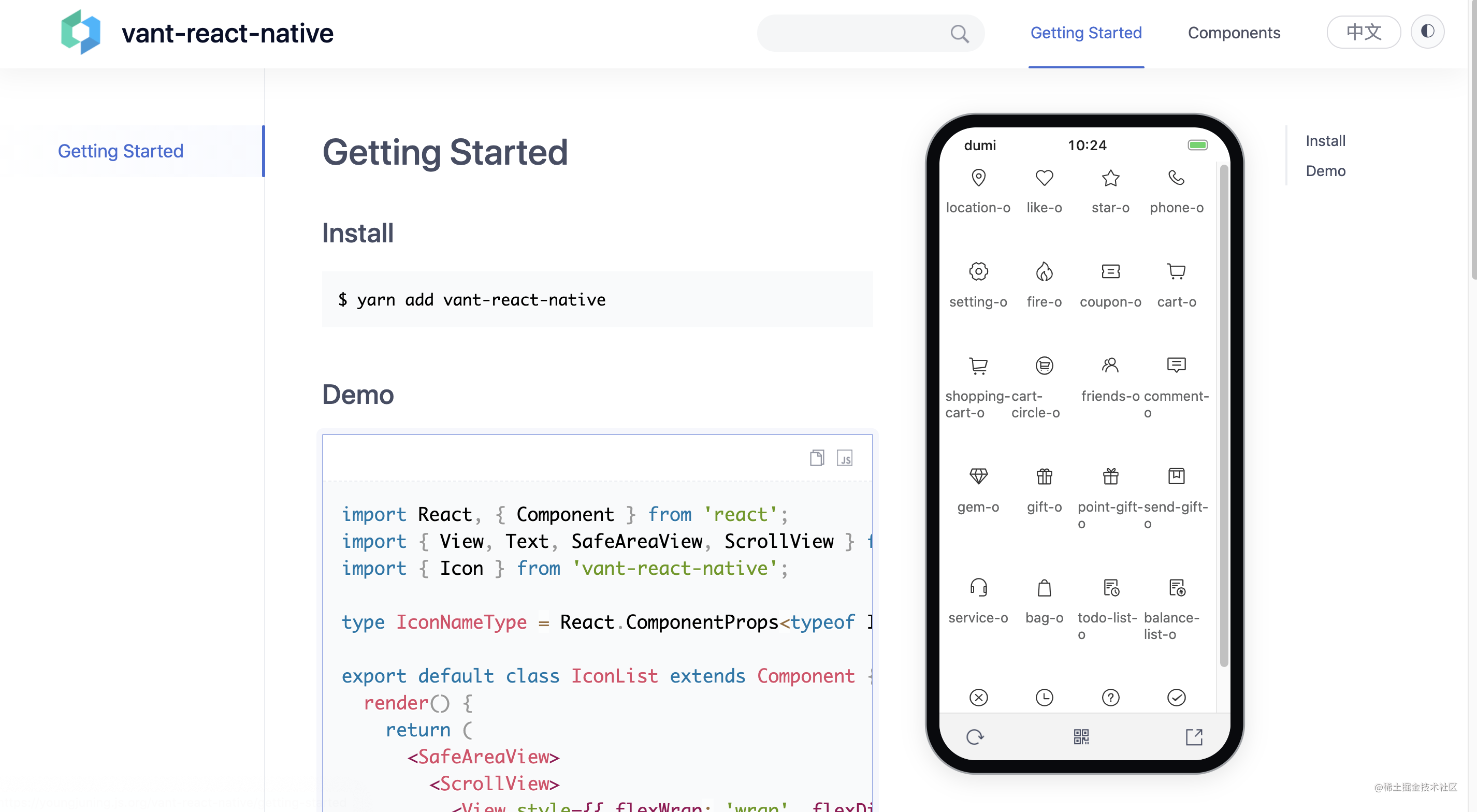The width and height of the screenshot is (1477, 812).
Task: Click the Install anchor link
Action: 1326,141
